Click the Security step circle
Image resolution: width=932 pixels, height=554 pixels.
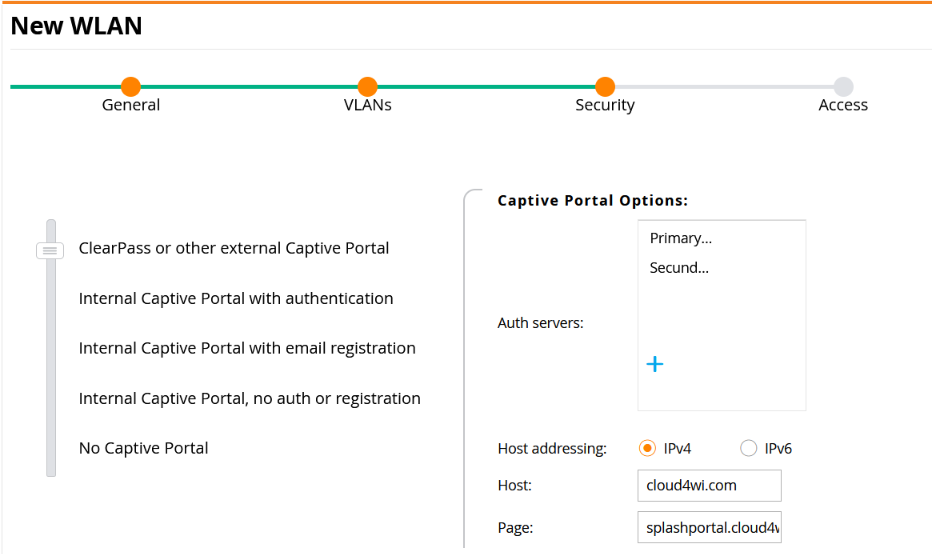tap(604, 87)
